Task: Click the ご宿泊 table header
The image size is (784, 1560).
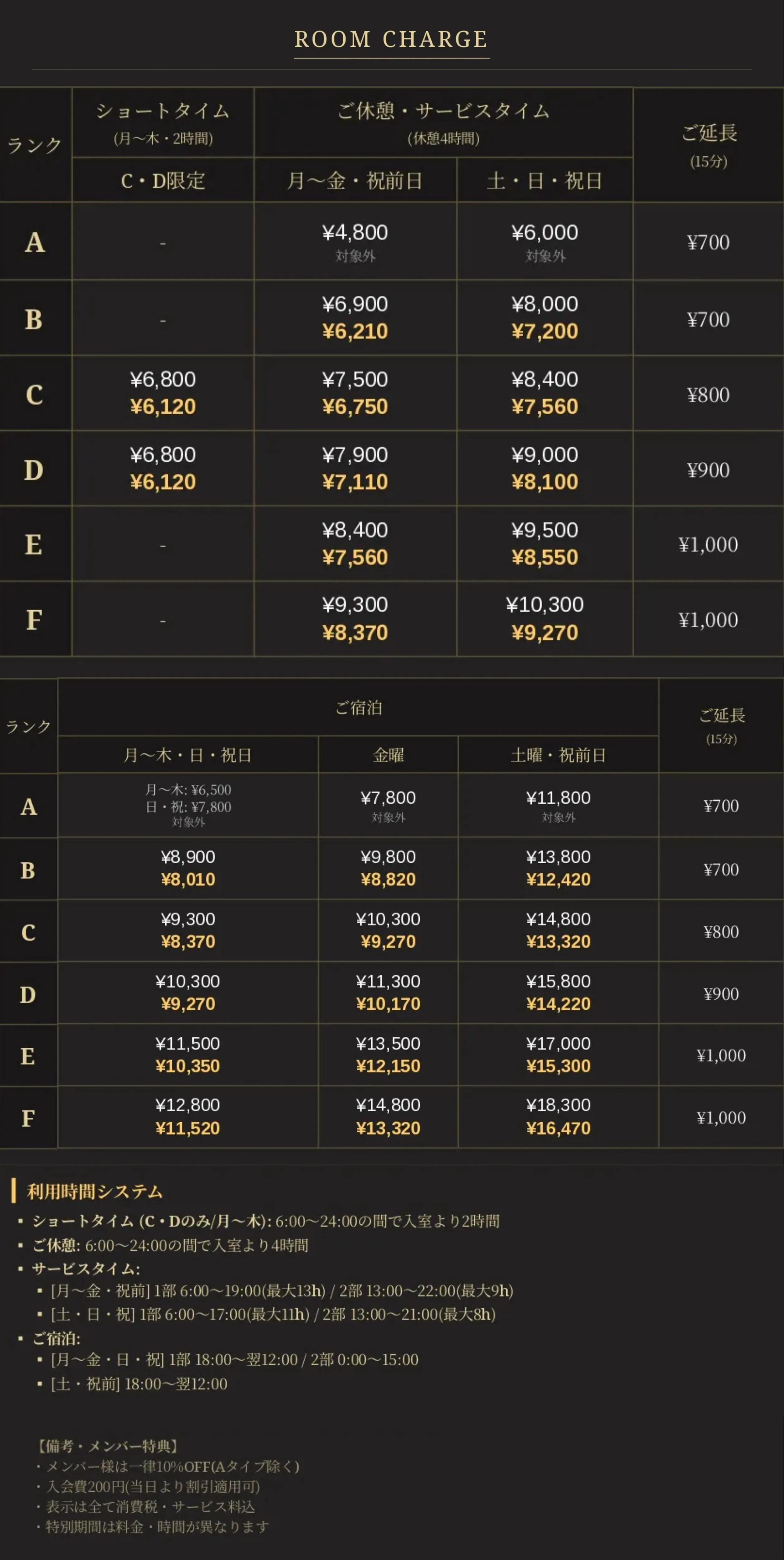Action: 358,707
